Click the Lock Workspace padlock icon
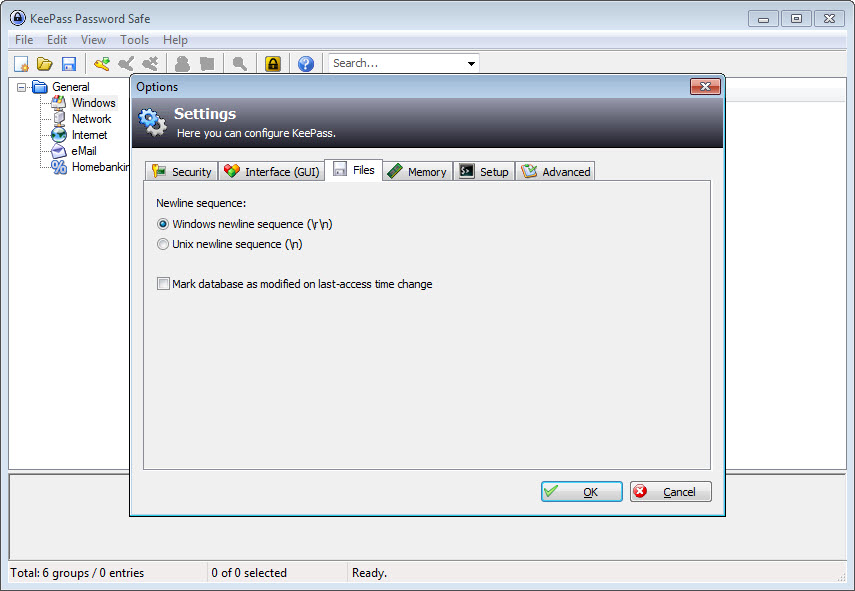Viewport: 855px width, 591px height. tap(273, 64)
